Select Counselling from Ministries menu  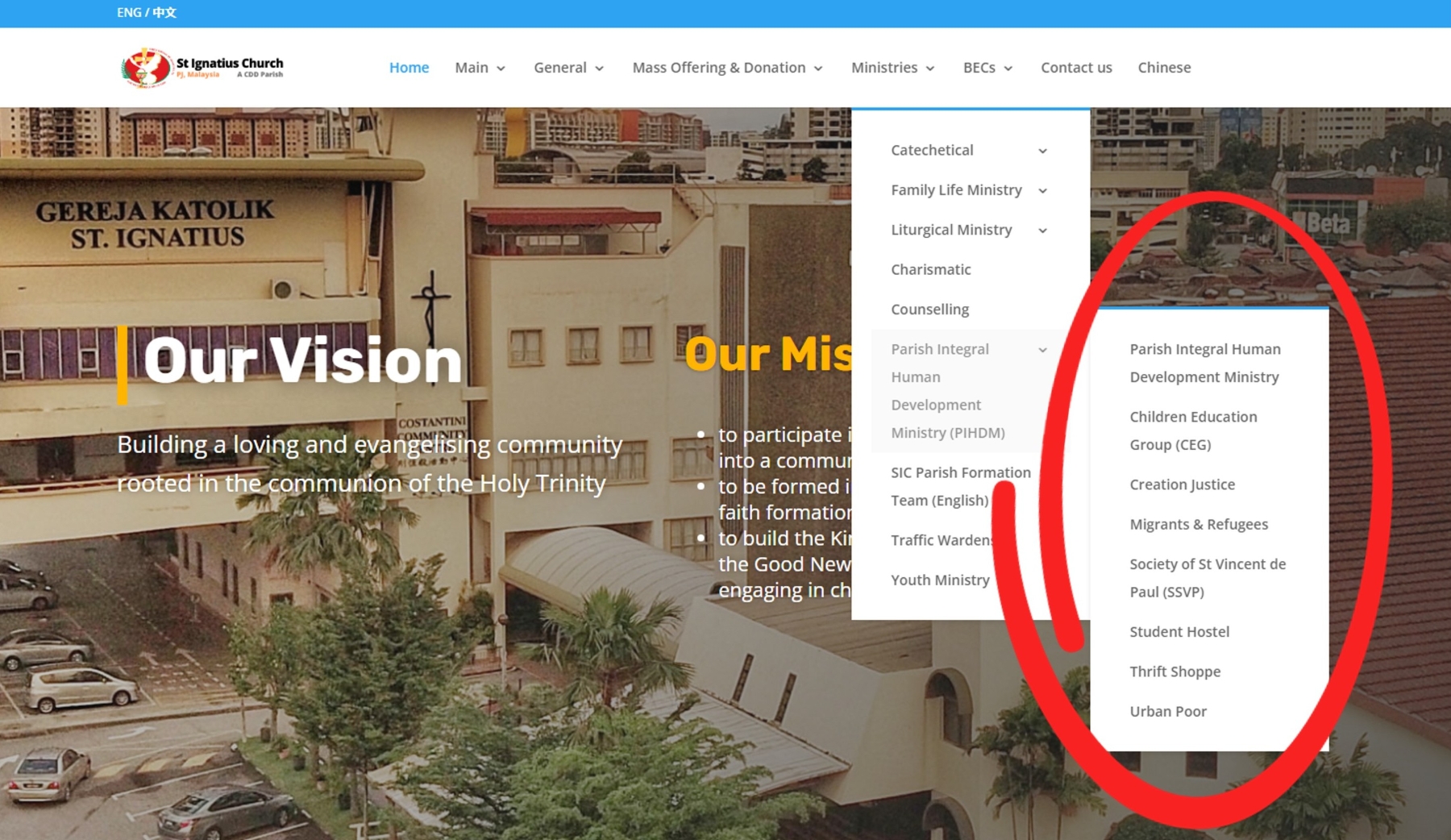[929, 309]
